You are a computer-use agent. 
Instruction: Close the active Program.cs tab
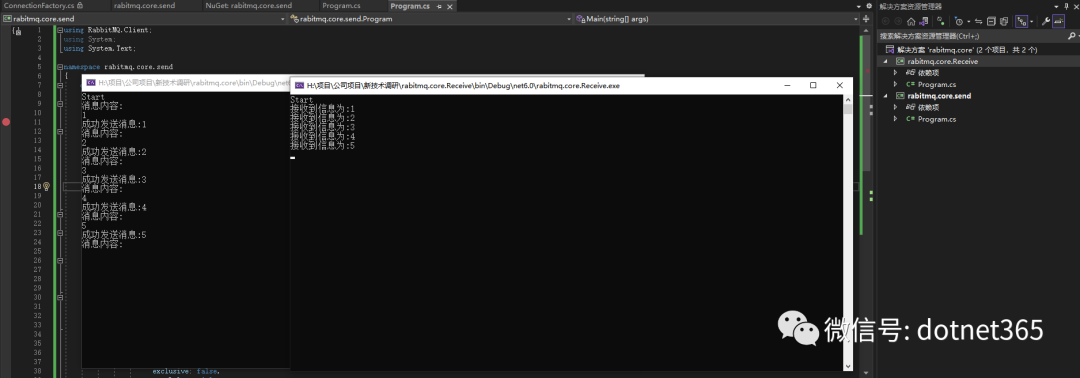pos(450,6)
